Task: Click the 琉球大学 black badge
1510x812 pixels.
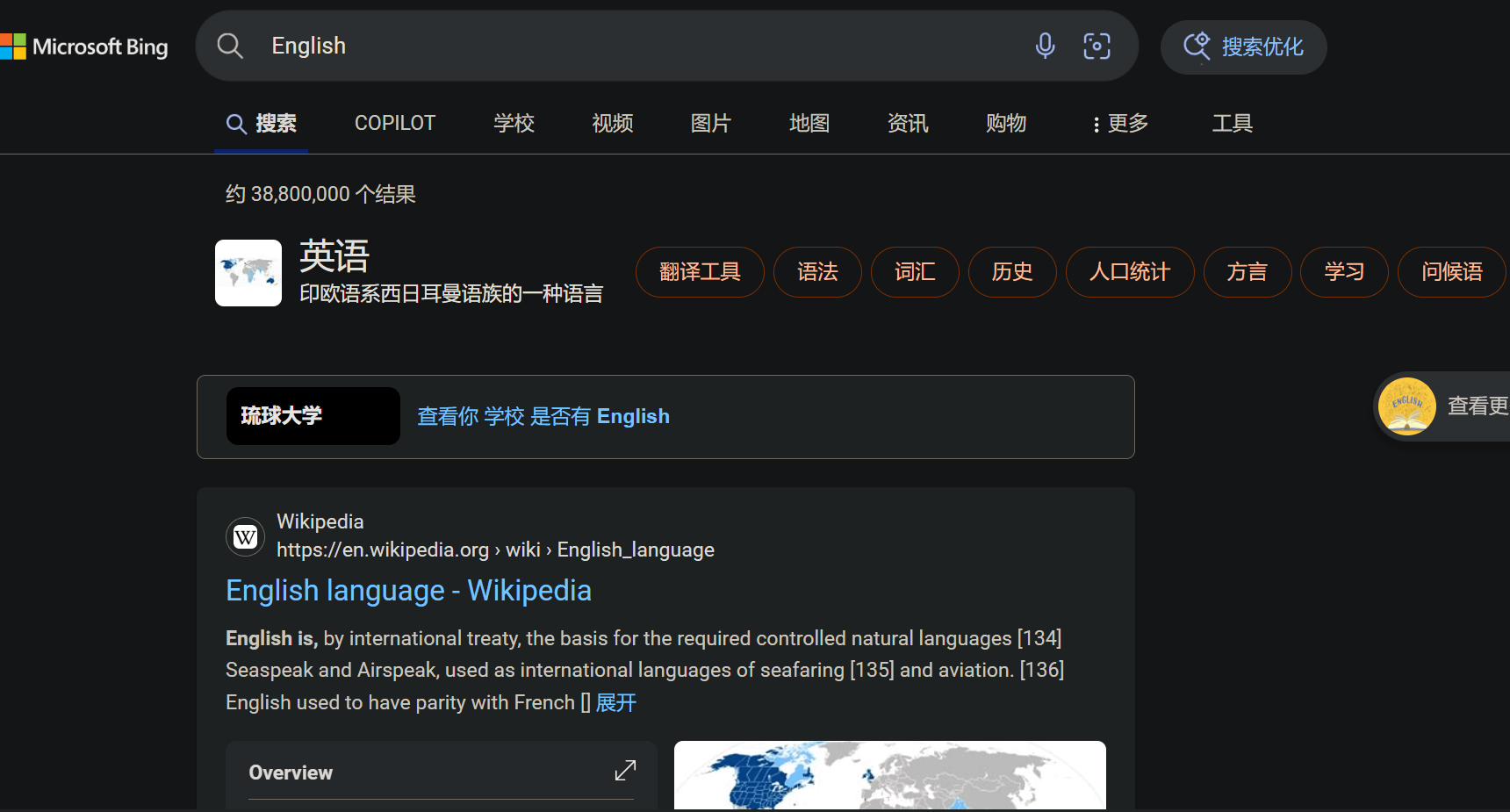Action: (313, 416)
